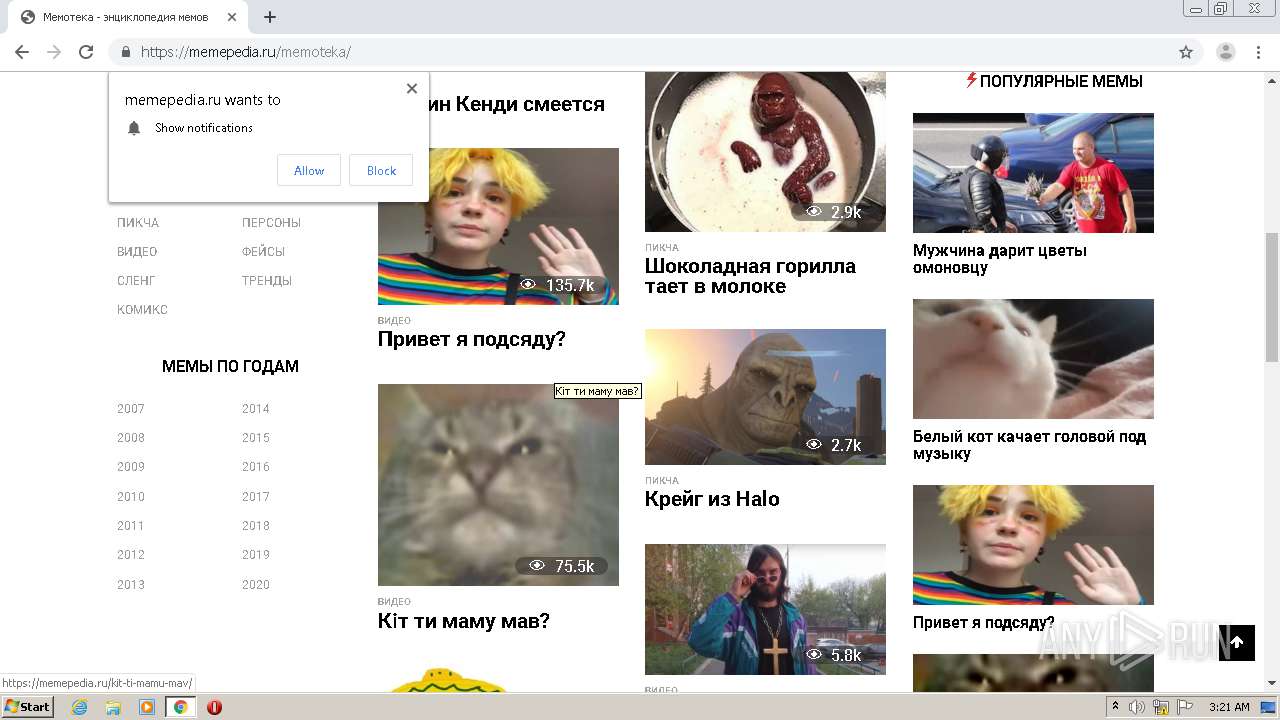Click the ПИКЧА tag above 'Крейг из Halo'

(662, 481)
